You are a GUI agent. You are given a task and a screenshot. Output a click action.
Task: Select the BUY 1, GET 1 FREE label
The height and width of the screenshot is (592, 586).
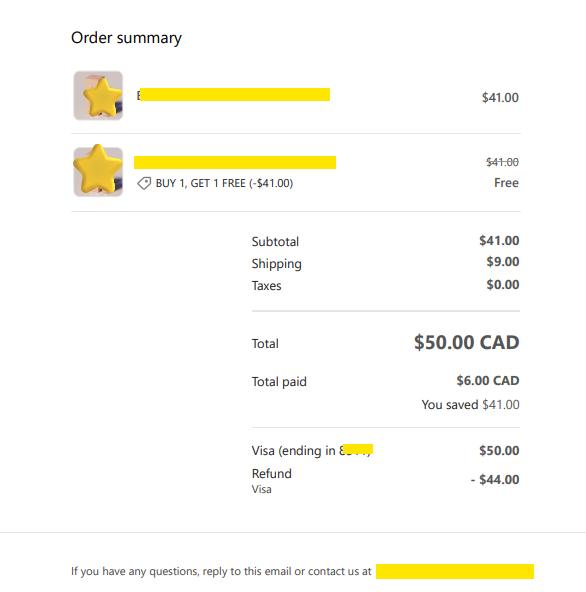[x=224, y=183]
